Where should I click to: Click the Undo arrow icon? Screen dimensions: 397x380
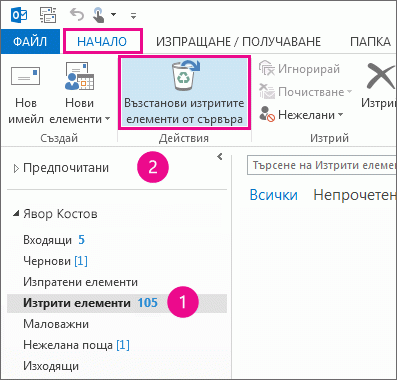pyautogui.click(x=77, y=15)
